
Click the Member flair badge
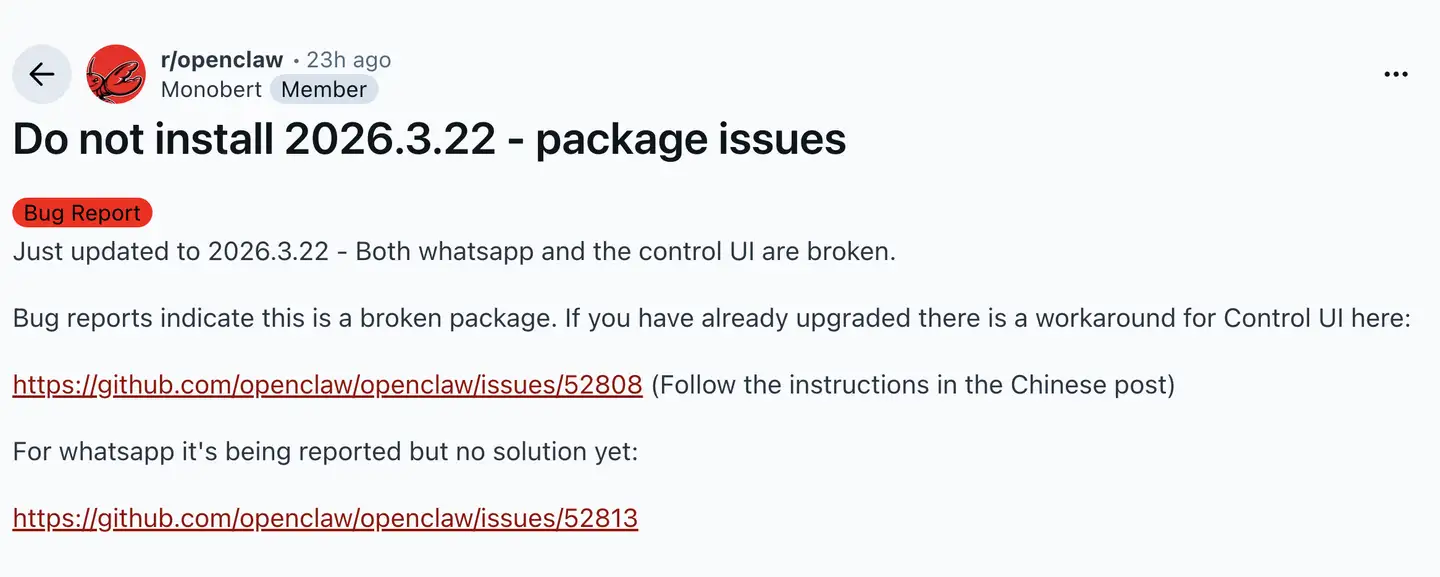pos(324,89)
